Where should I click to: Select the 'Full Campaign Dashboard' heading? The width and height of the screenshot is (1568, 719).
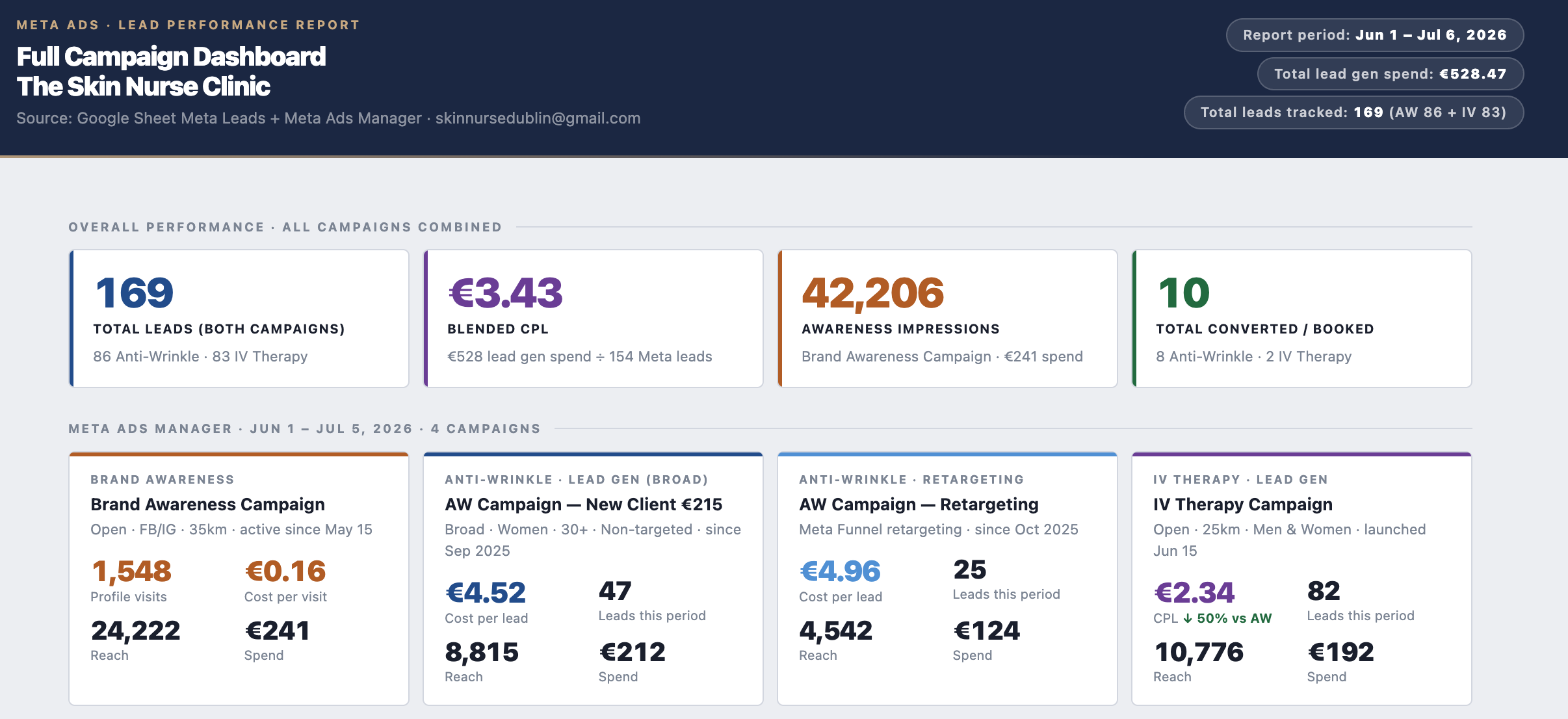(171, 57)
